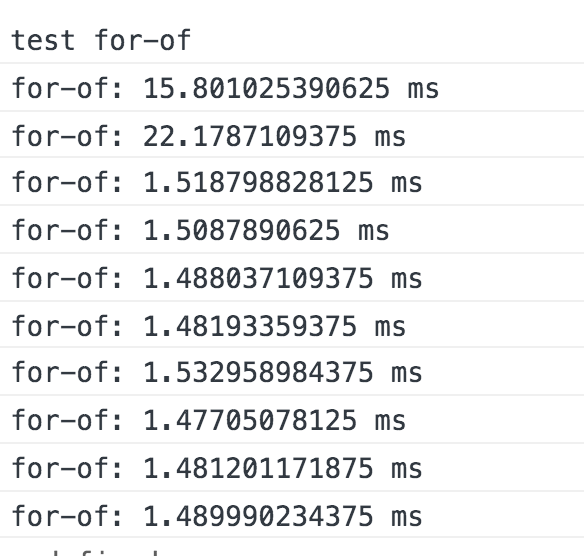Viewport: 584px width, 556px height.
Task: Click the 'ms' unit after 1.489990234375
Action: coord(407,517)
